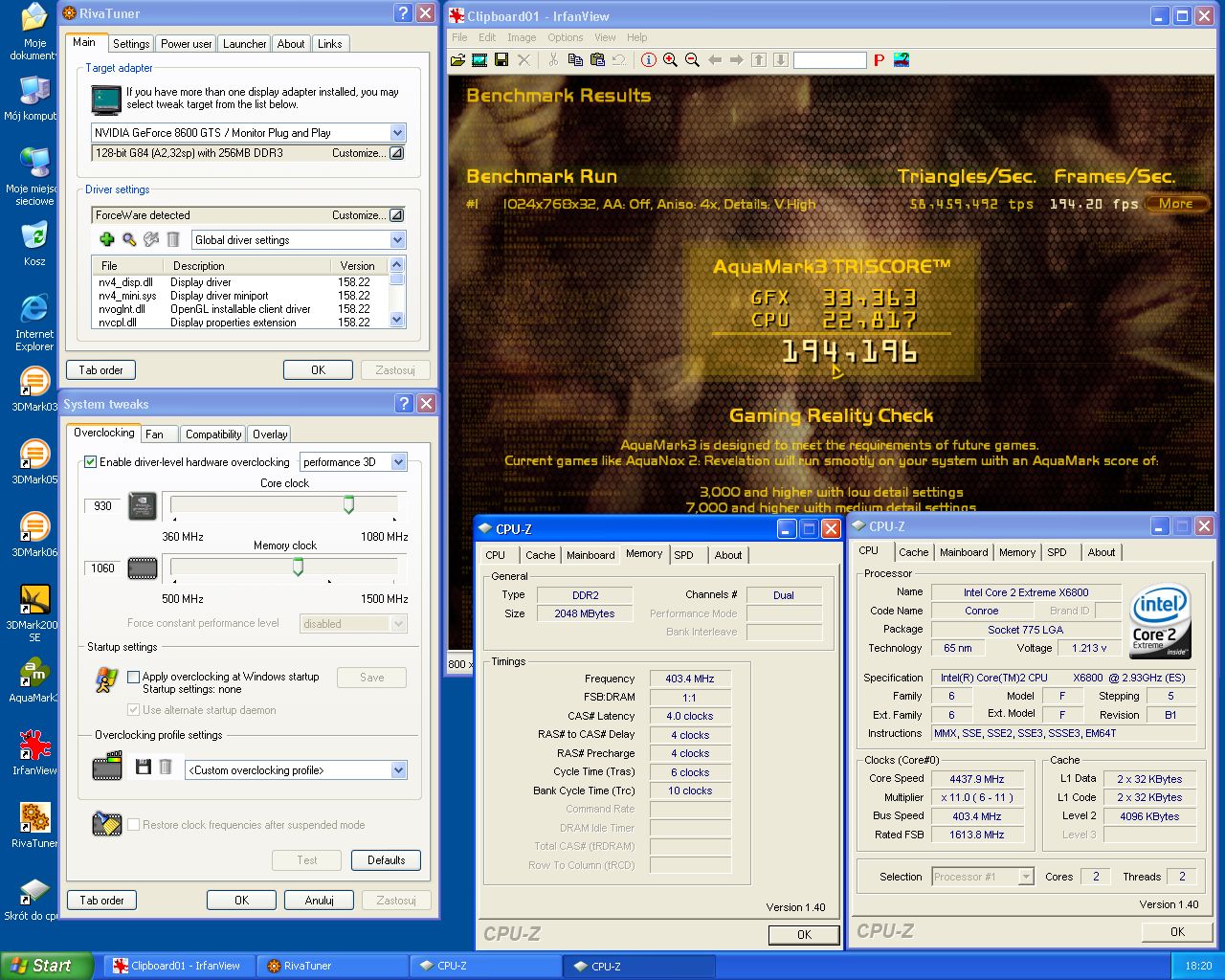Image resolution: width=1225 pixels, height=980 pixels.
Task: Click the Save disk icon in IrfanView
Action: [x=501, y=60]
